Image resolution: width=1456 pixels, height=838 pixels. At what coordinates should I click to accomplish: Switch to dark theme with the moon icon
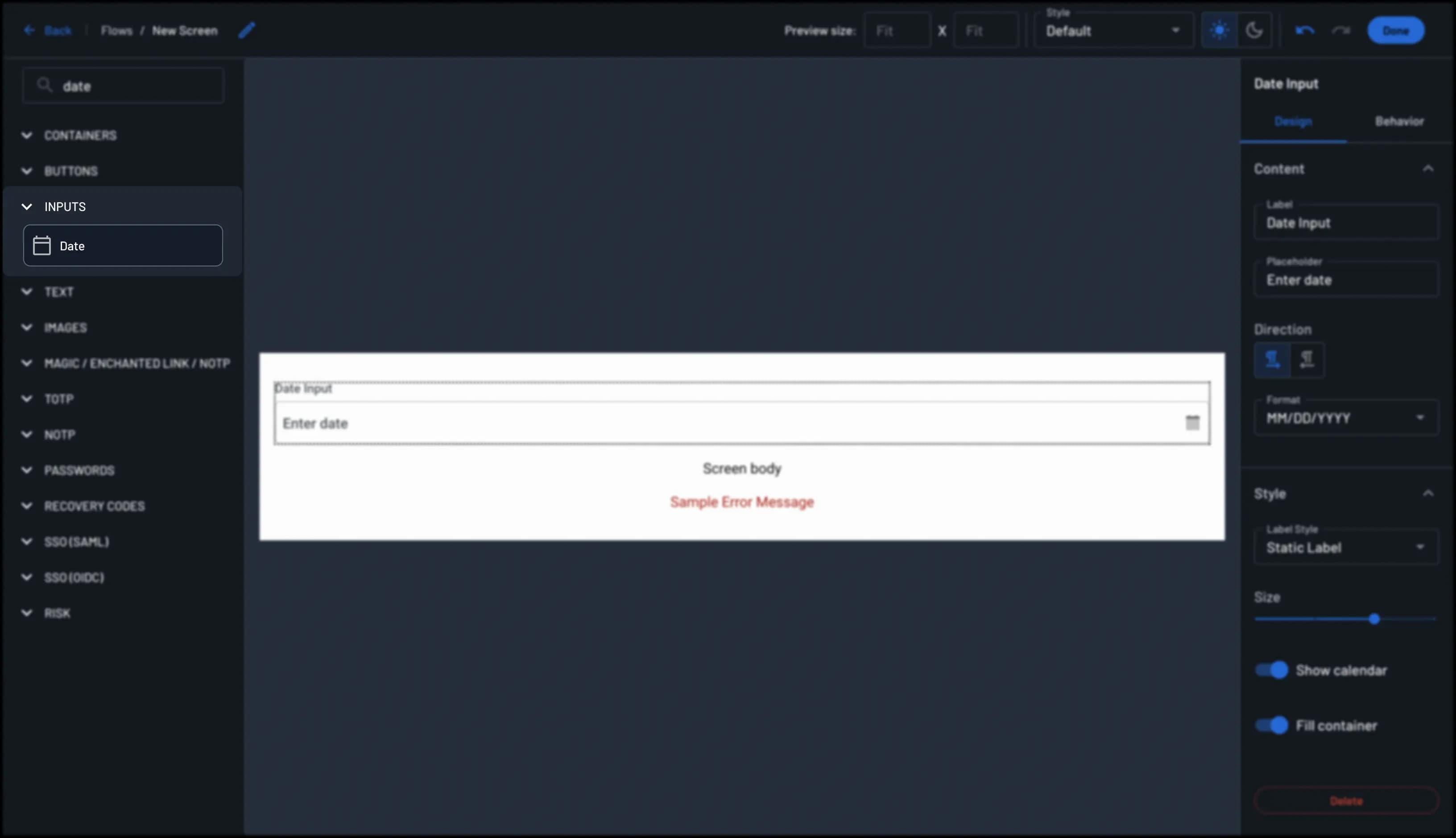(x=1254, y=30)
